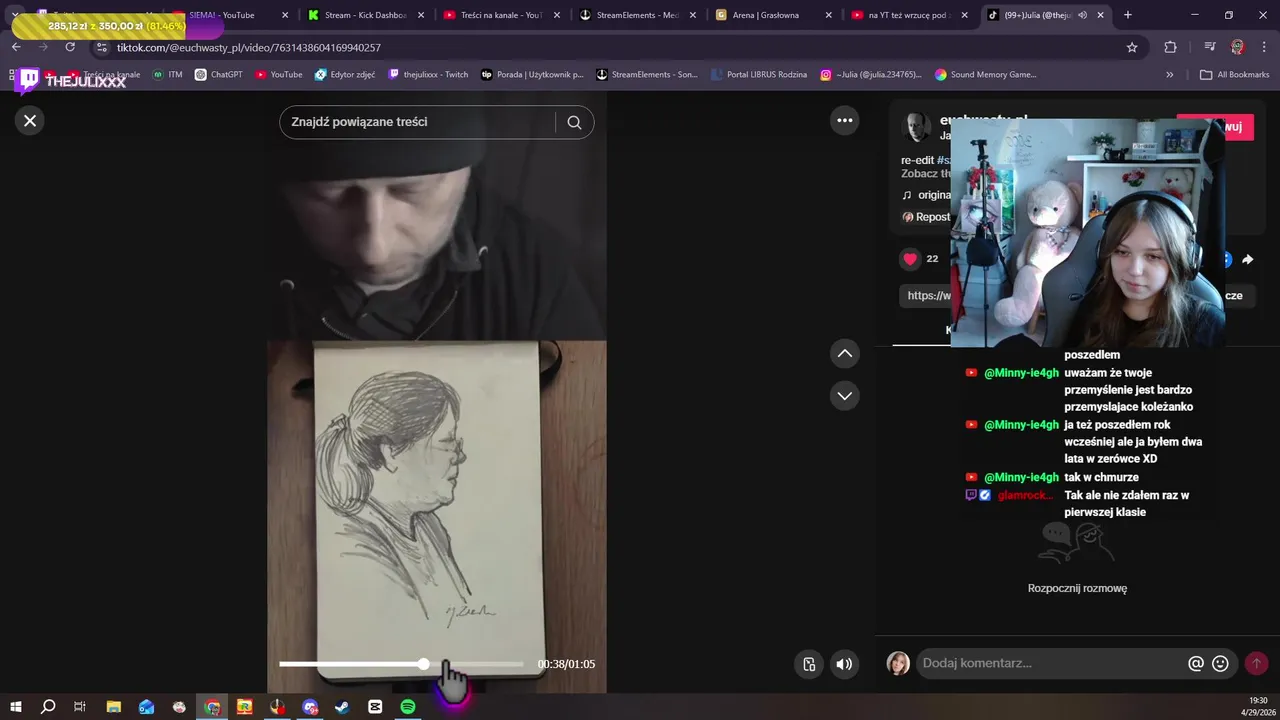Image resolution: width=1280 pixels, height=720 pixels.
Task: Seek on the video progress bar
Action: pos(401,664)
